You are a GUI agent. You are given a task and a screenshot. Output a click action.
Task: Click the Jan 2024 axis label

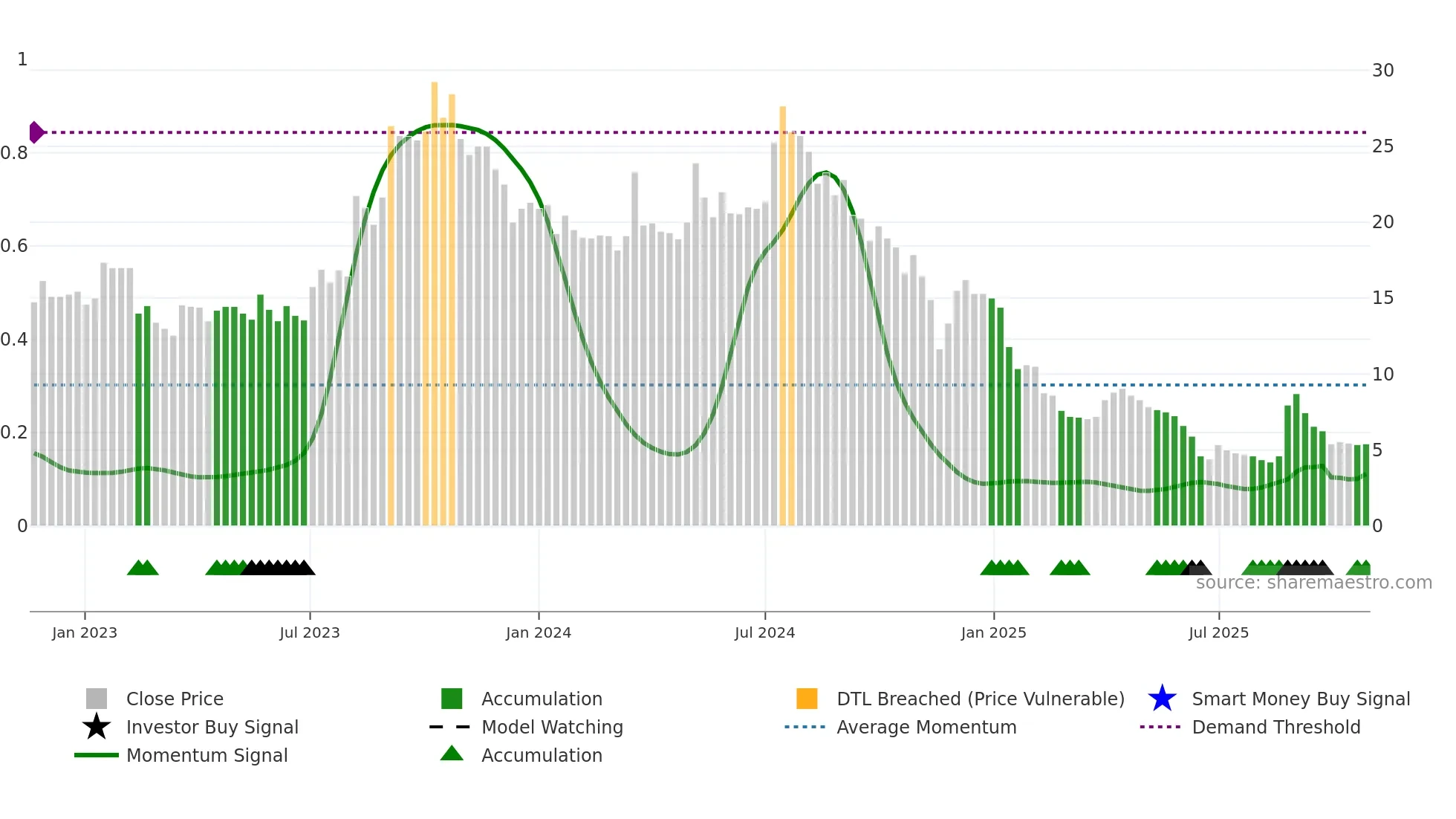539,632
